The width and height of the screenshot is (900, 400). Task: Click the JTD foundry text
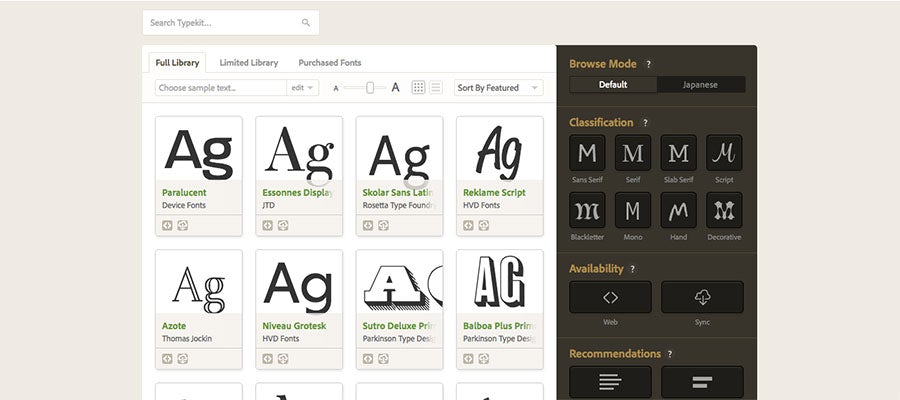269,205
